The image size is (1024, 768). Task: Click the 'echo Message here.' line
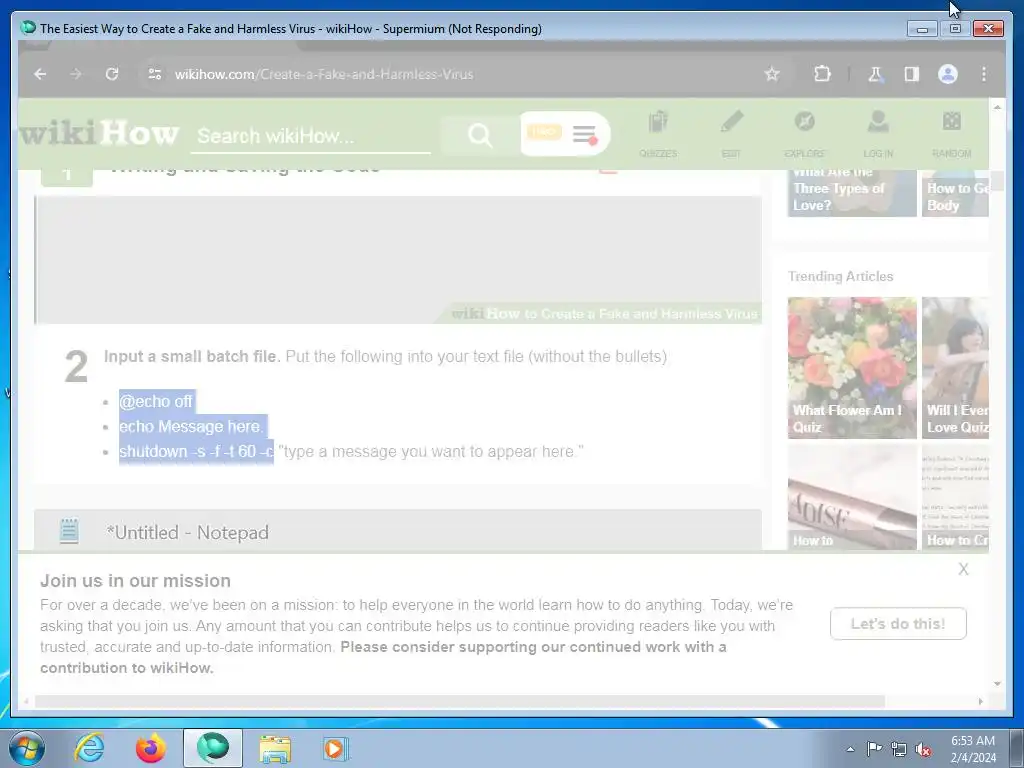[x=191, y=426]
